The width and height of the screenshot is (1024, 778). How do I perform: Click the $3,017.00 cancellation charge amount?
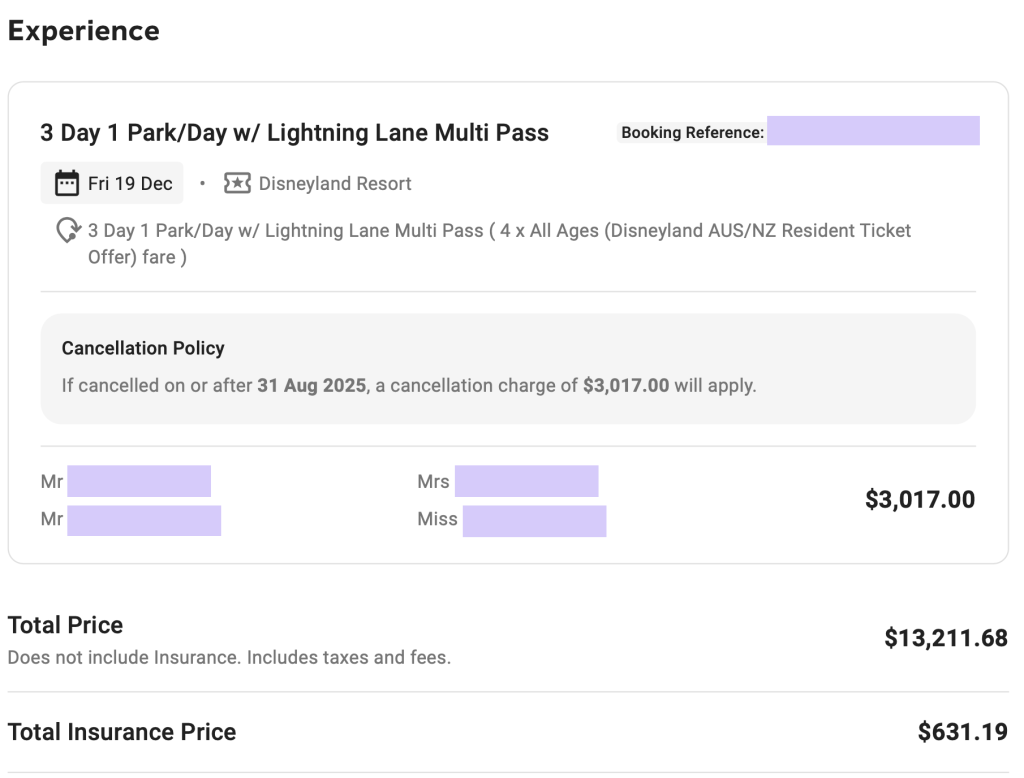pyautogui.click(x=626, y=385)
